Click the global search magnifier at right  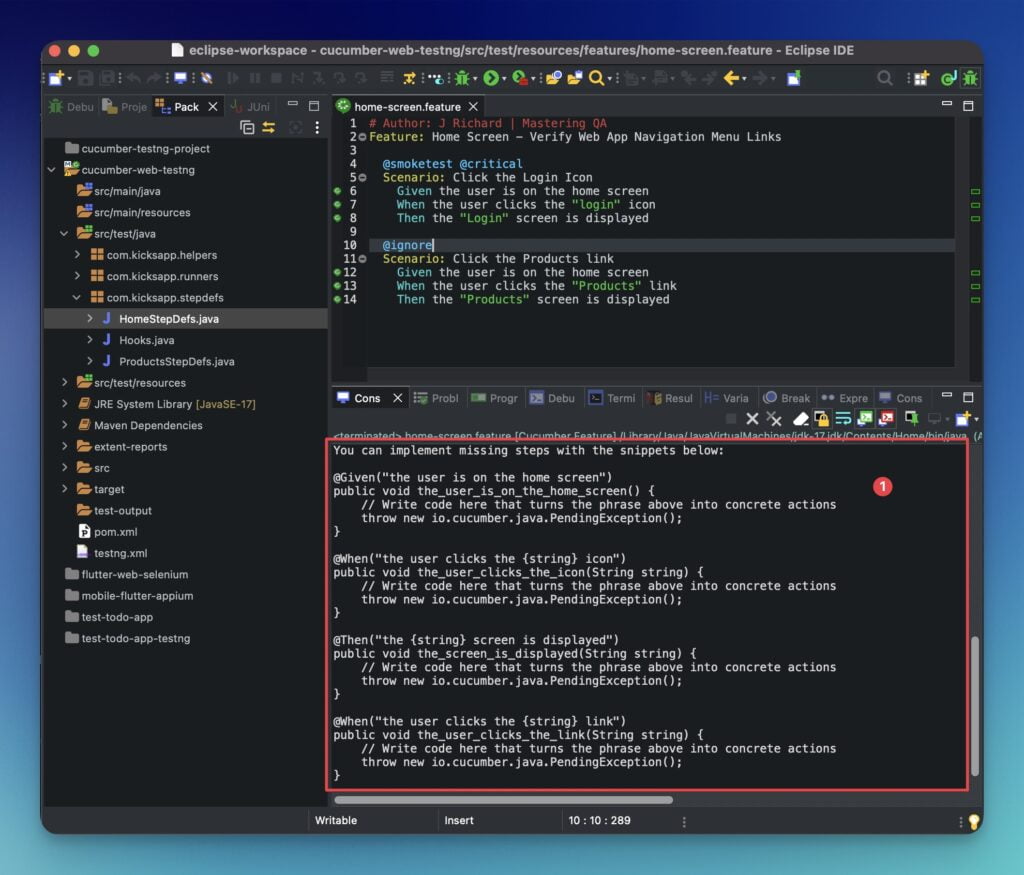pyautogui.click(x=885, y=78)
